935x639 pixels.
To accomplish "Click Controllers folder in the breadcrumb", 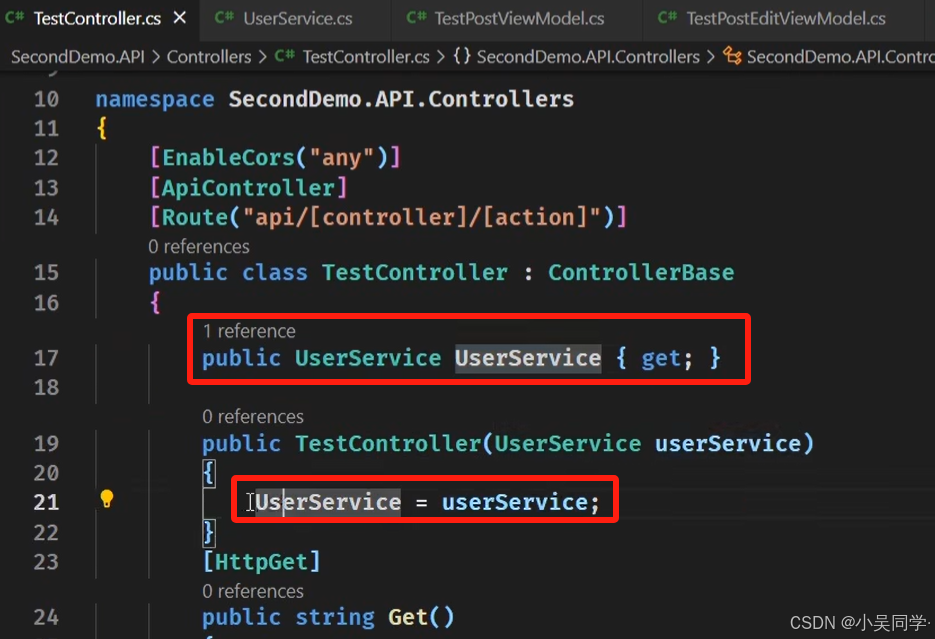I will [209, 57].
